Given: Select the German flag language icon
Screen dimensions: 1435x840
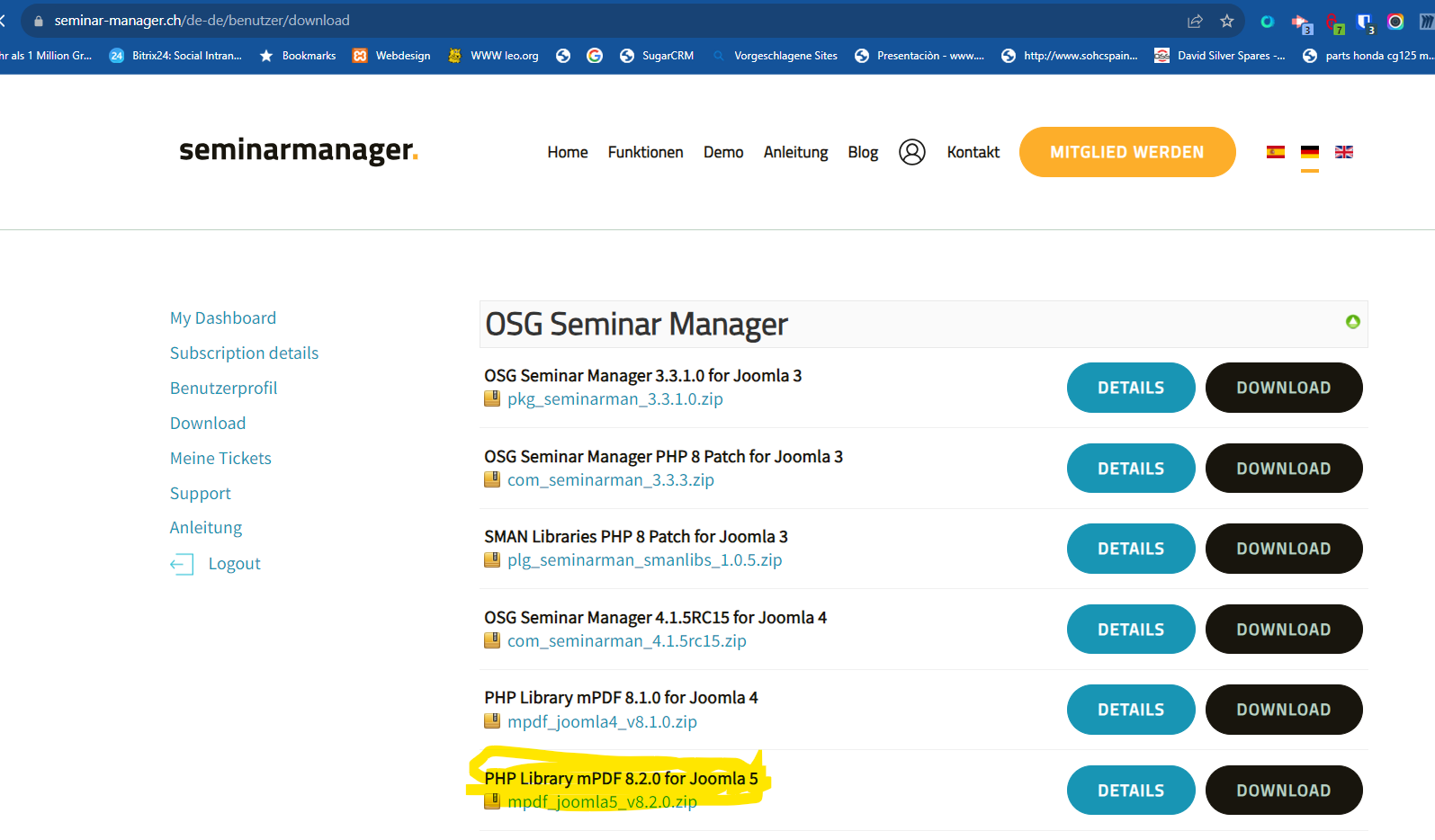Looking at the screenshot, I should 1310,152.
